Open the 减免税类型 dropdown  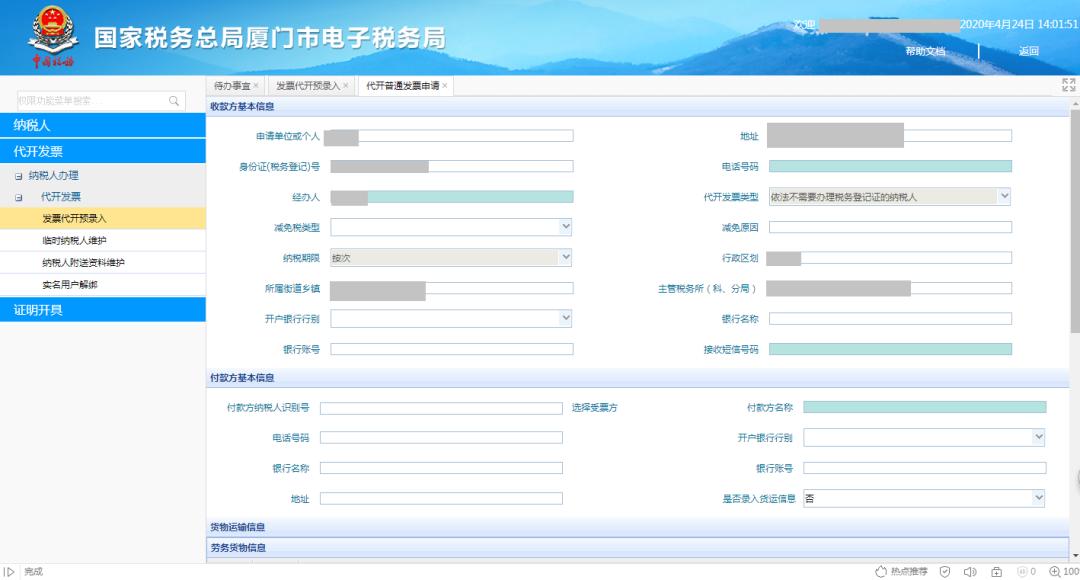point(565,227)
